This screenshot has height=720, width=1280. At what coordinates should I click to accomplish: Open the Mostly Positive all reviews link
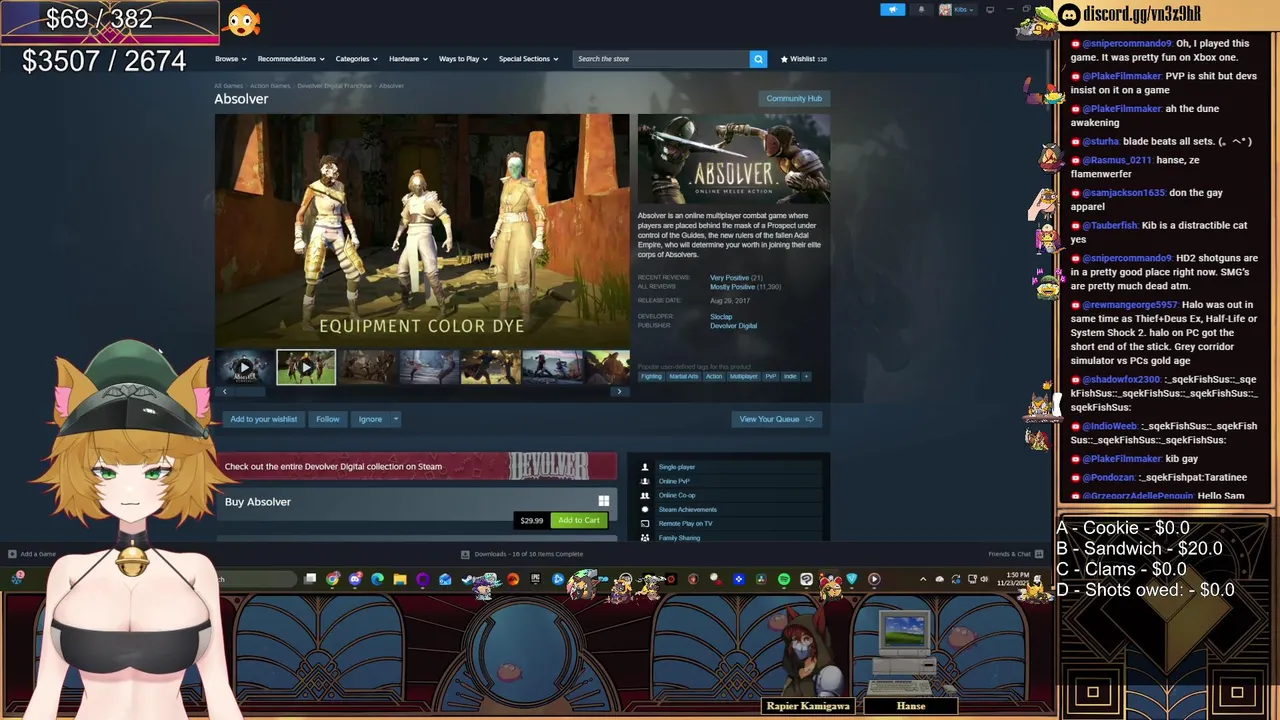click(732, 287)
